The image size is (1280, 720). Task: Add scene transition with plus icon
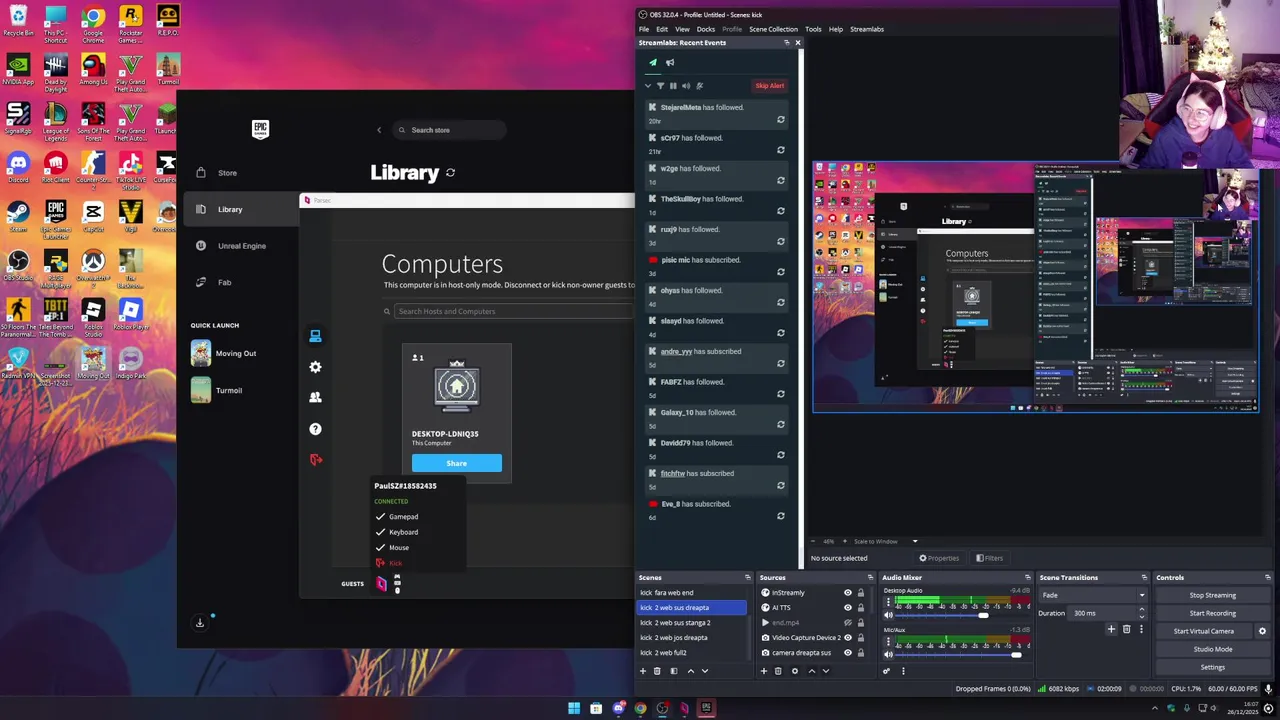[x=1111, y=629]
